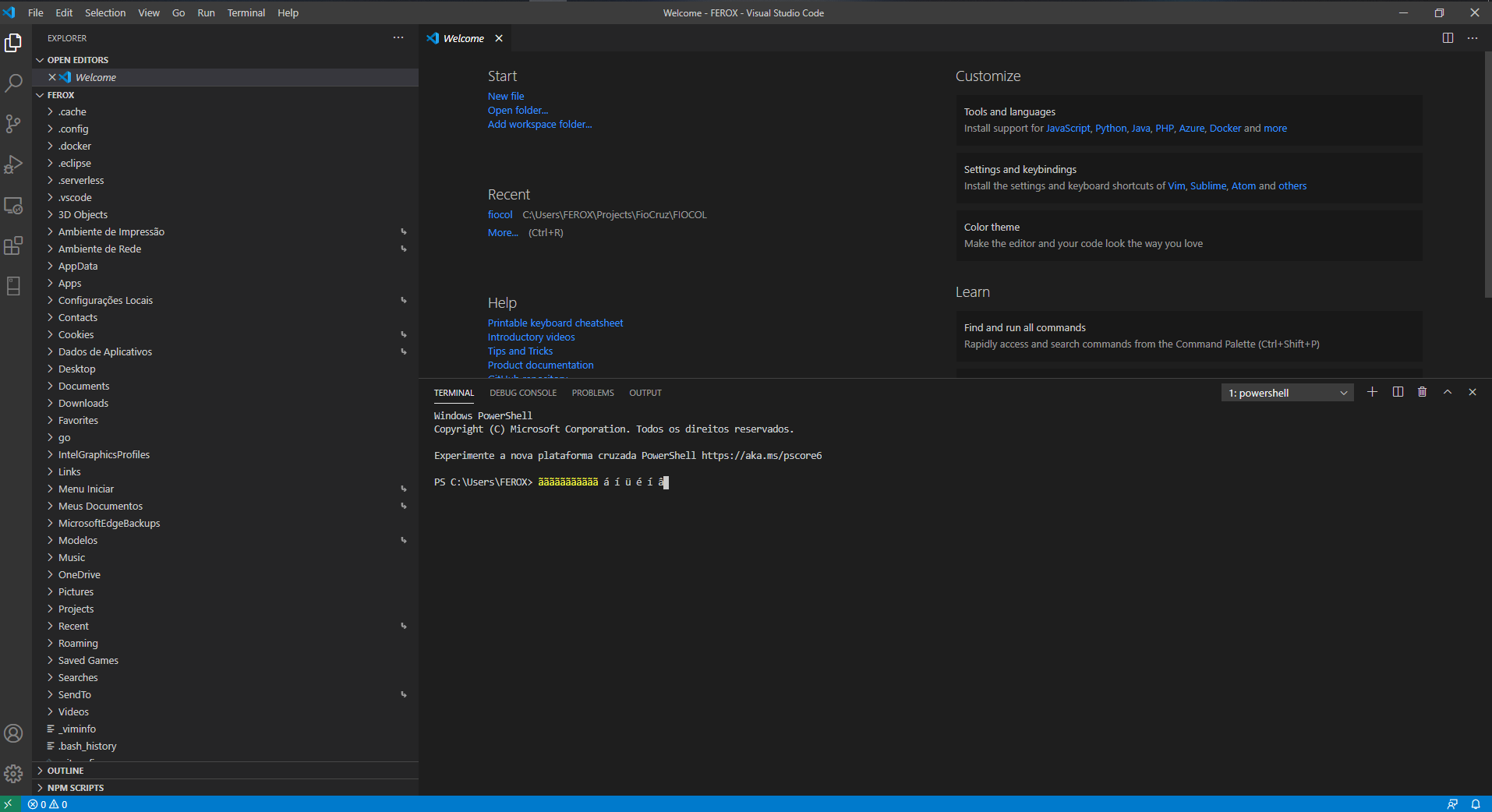Switch to the Output tab
This screenshot has width=1492, height=812.
(645, 393)
